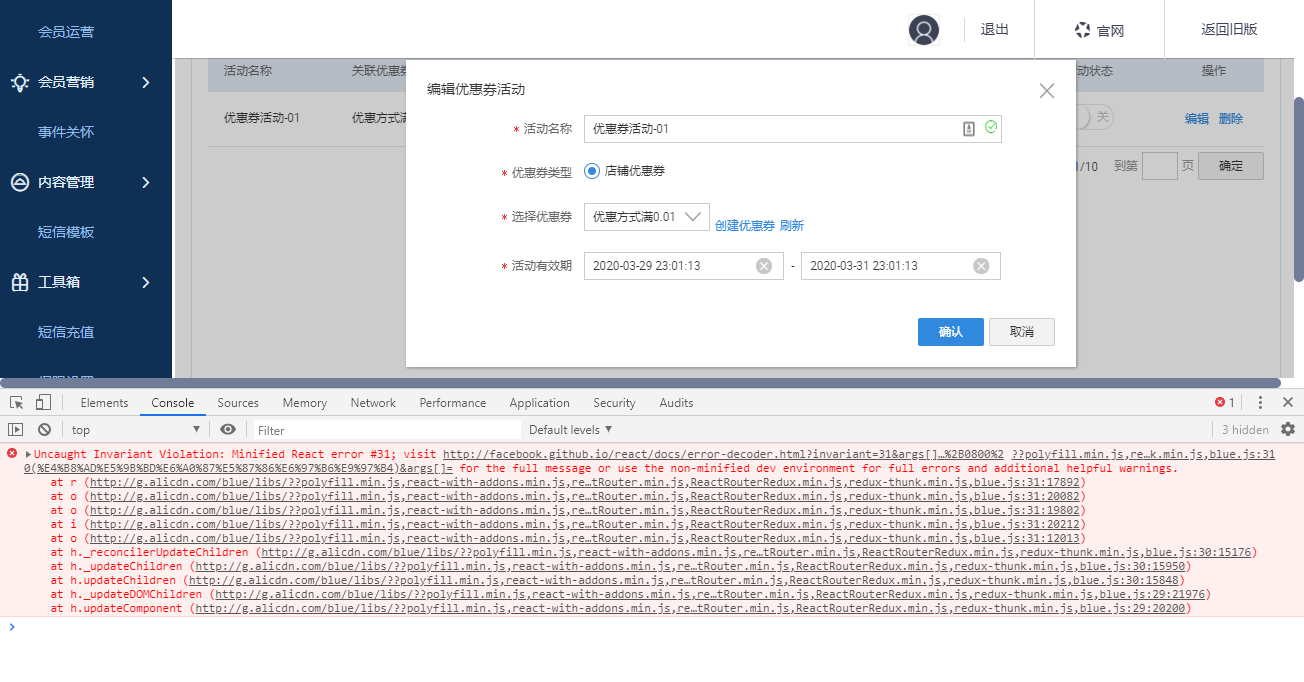The image size is (1304, 682).
Task: Expand the 工具箱 sidebar section
Action: tap(146, 282)
